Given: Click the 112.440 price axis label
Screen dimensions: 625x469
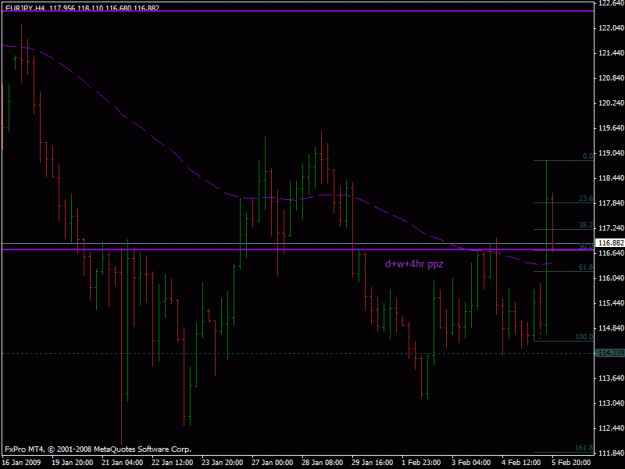Looking at the screenshot, I should click(x=611, y=428).
